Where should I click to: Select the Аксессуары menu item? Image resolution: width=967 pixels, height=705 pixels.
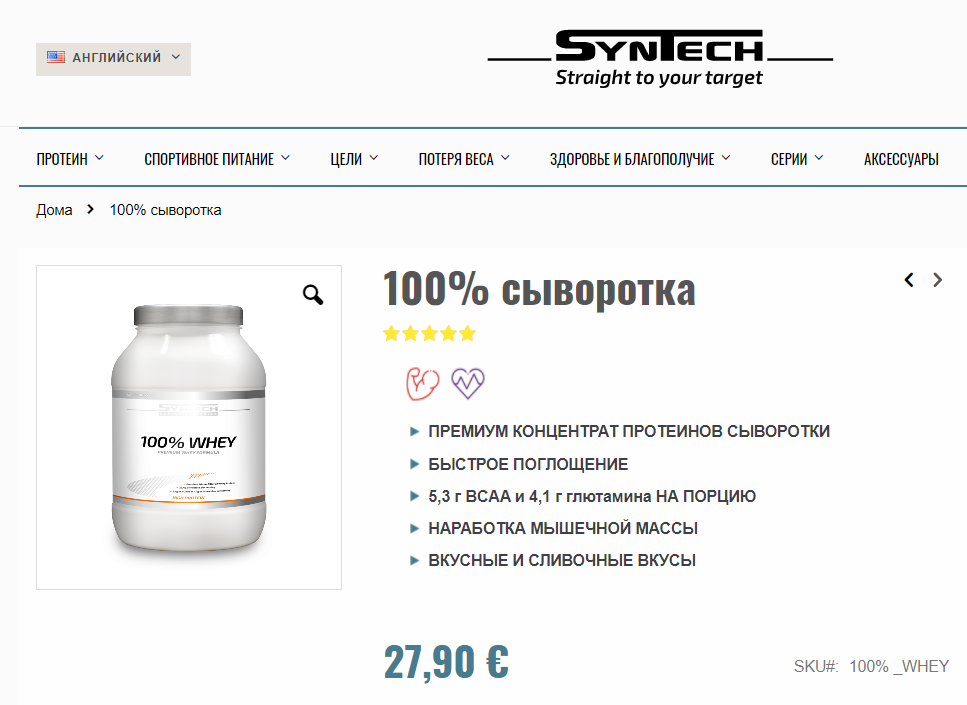[x=901, y=159]
